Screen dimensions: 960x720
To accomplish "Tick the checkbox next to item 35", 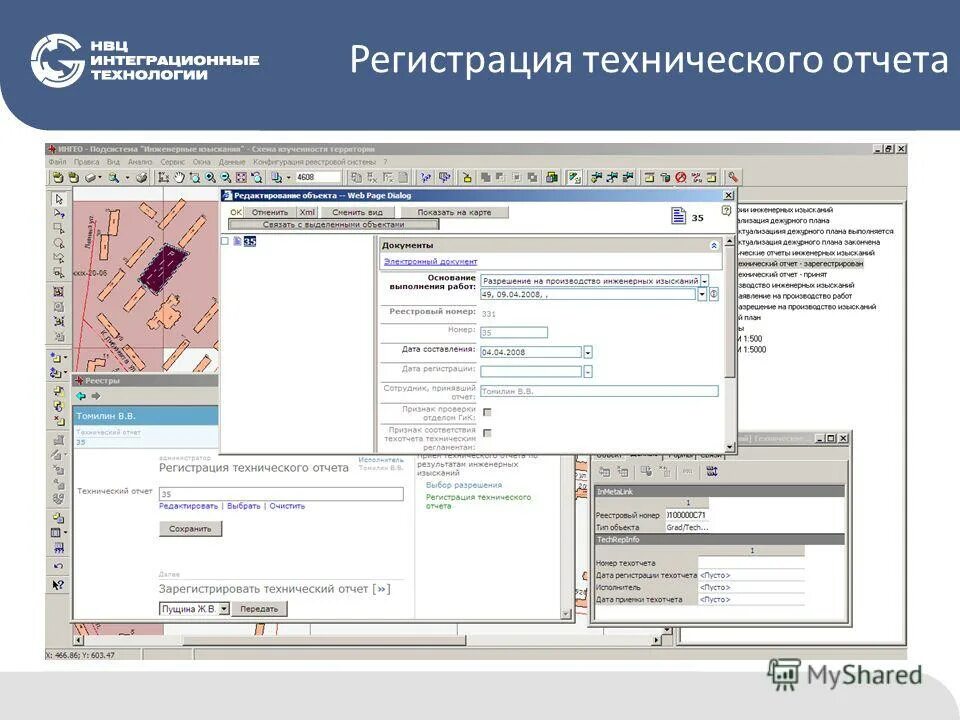I will pyautogui.click(x=224, y=241).
